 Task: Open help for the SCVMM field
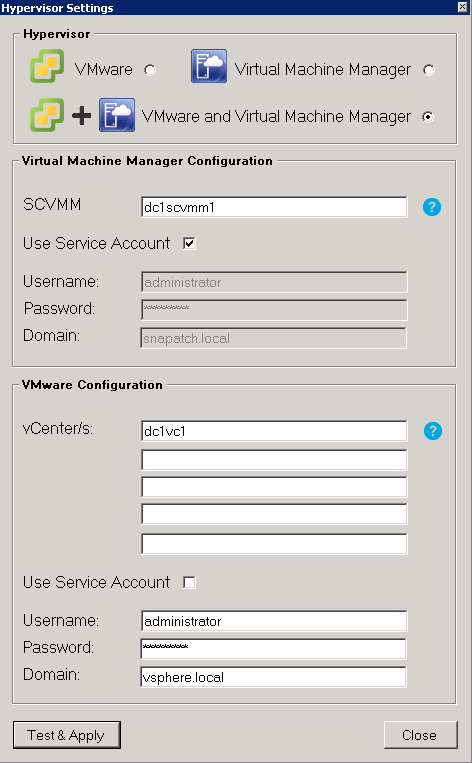tap(432, 207)
